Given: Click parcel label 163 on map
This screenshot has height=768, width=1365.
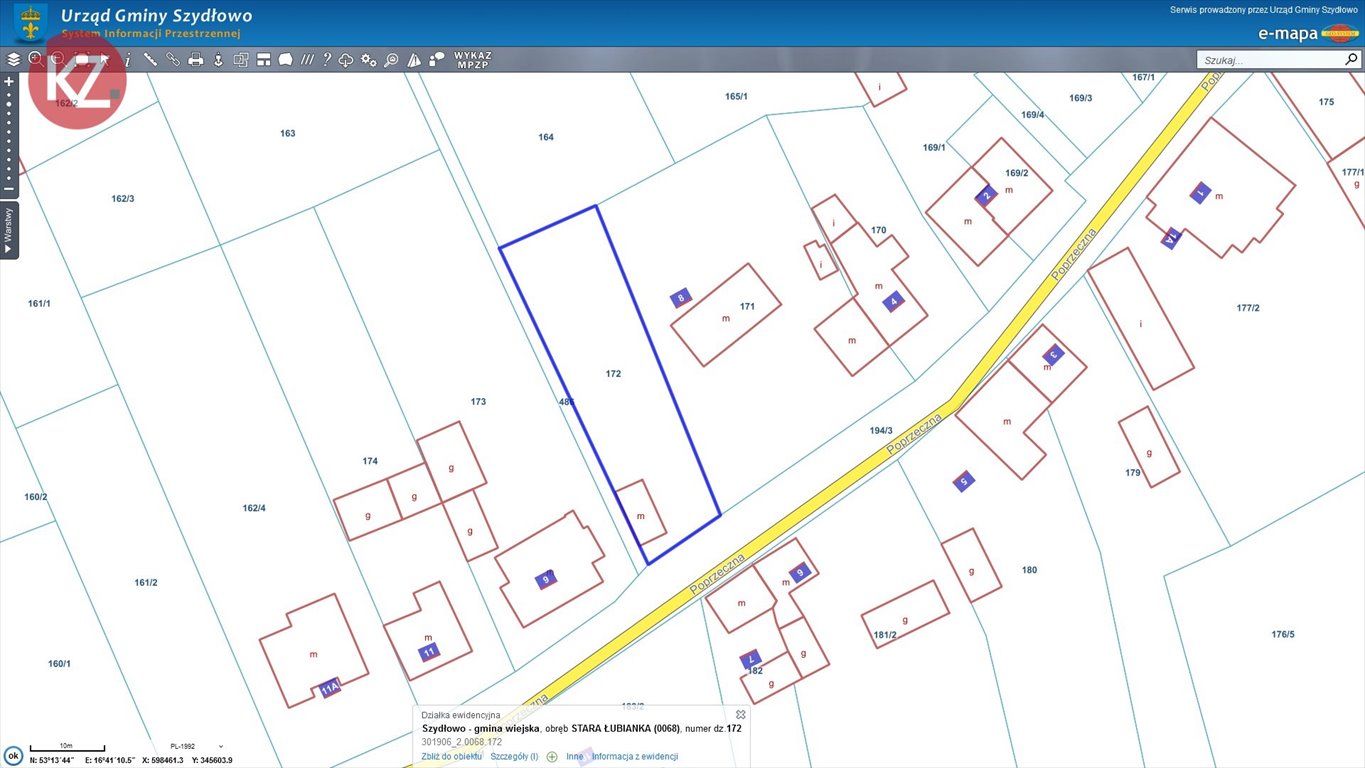Looking at the screenshot, I should point(288,134).
